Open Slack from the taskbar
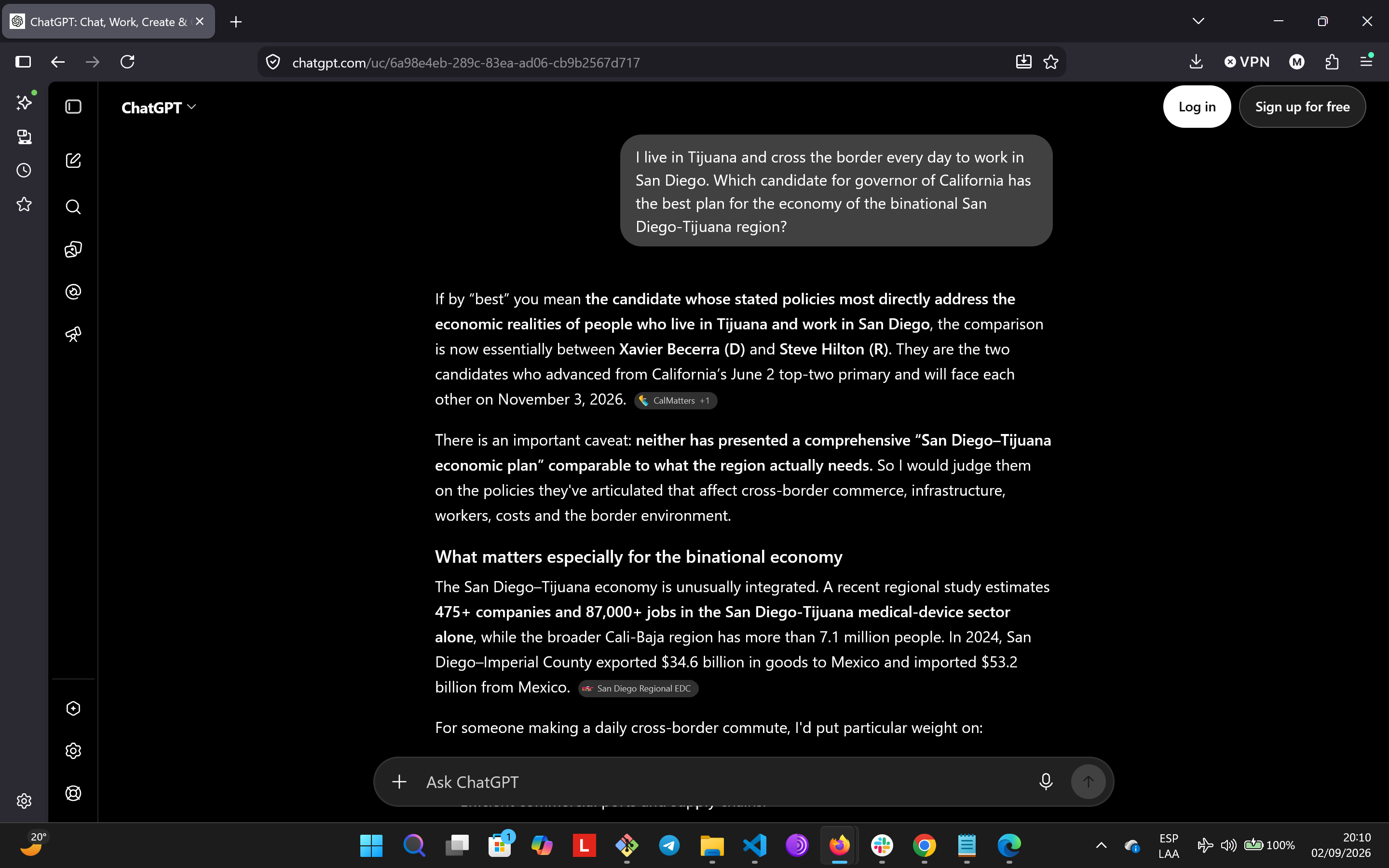1389x868 pixels. click(882, 846)
